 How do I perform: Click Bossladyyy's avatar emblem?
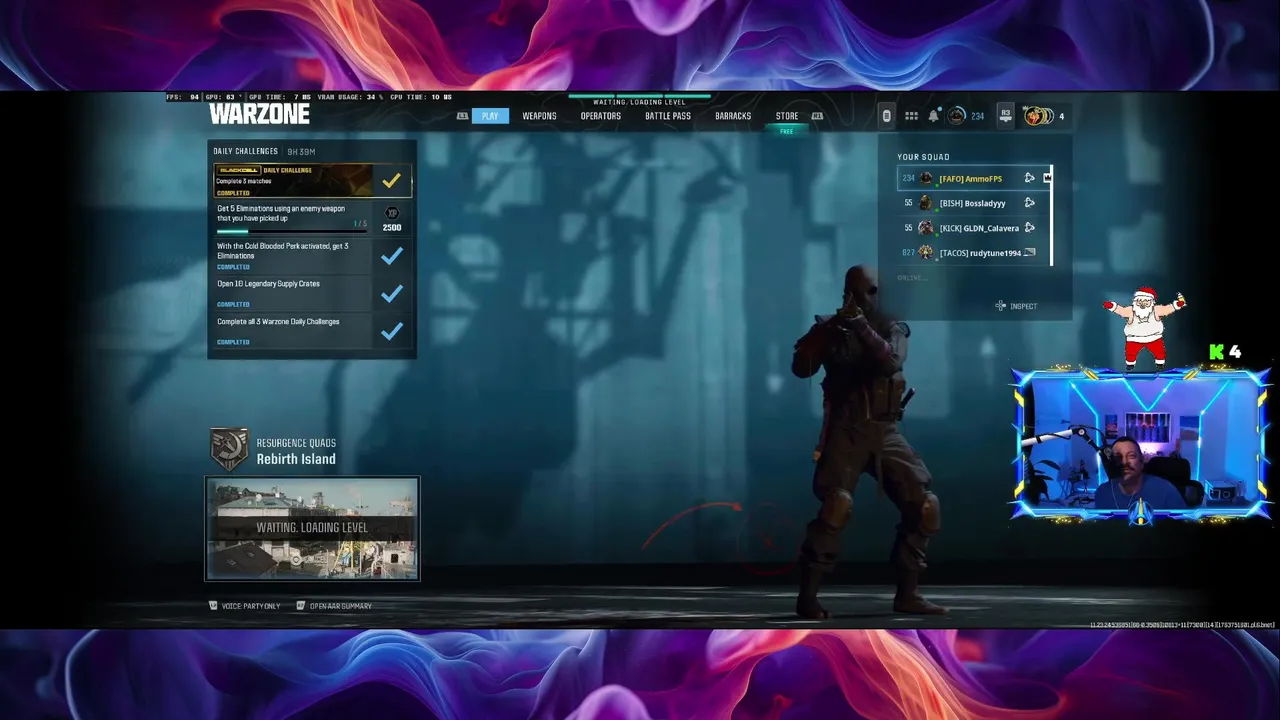926,203
